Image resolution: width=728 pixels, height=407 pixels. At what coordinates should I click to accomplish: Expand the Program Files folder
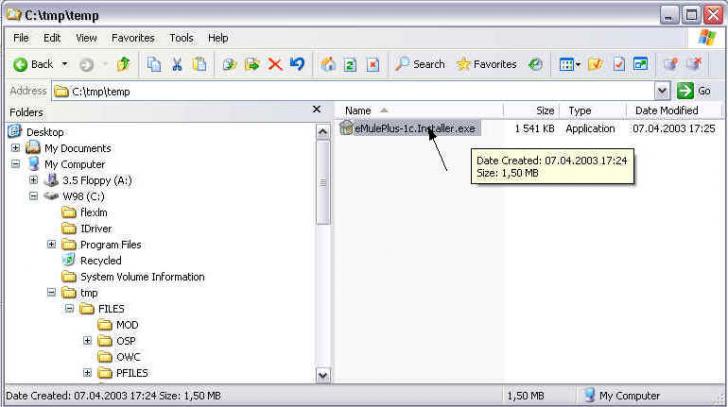pyautogui.click(x=52, y=244)
